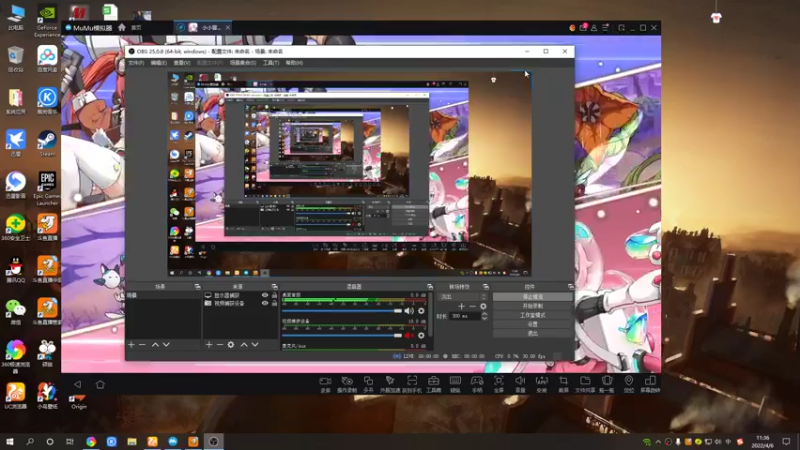Select the display capture source row
This screenshot has width=800, height=450.
pos(241,295)
